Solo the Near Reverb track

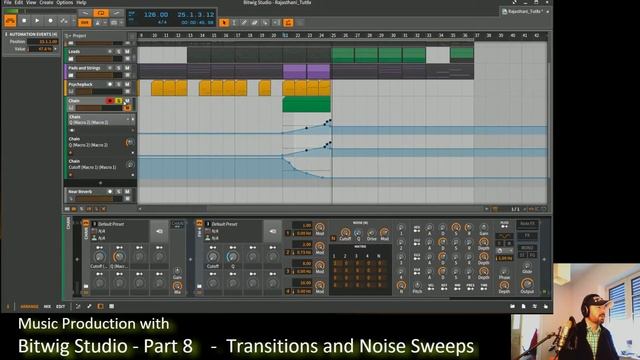tap(118, 191)
